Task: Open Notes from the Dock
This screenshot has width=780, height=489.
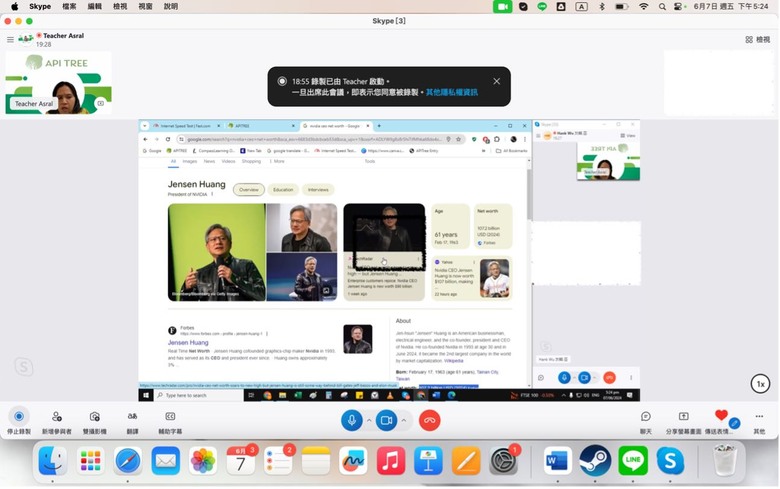Action: 316,461
